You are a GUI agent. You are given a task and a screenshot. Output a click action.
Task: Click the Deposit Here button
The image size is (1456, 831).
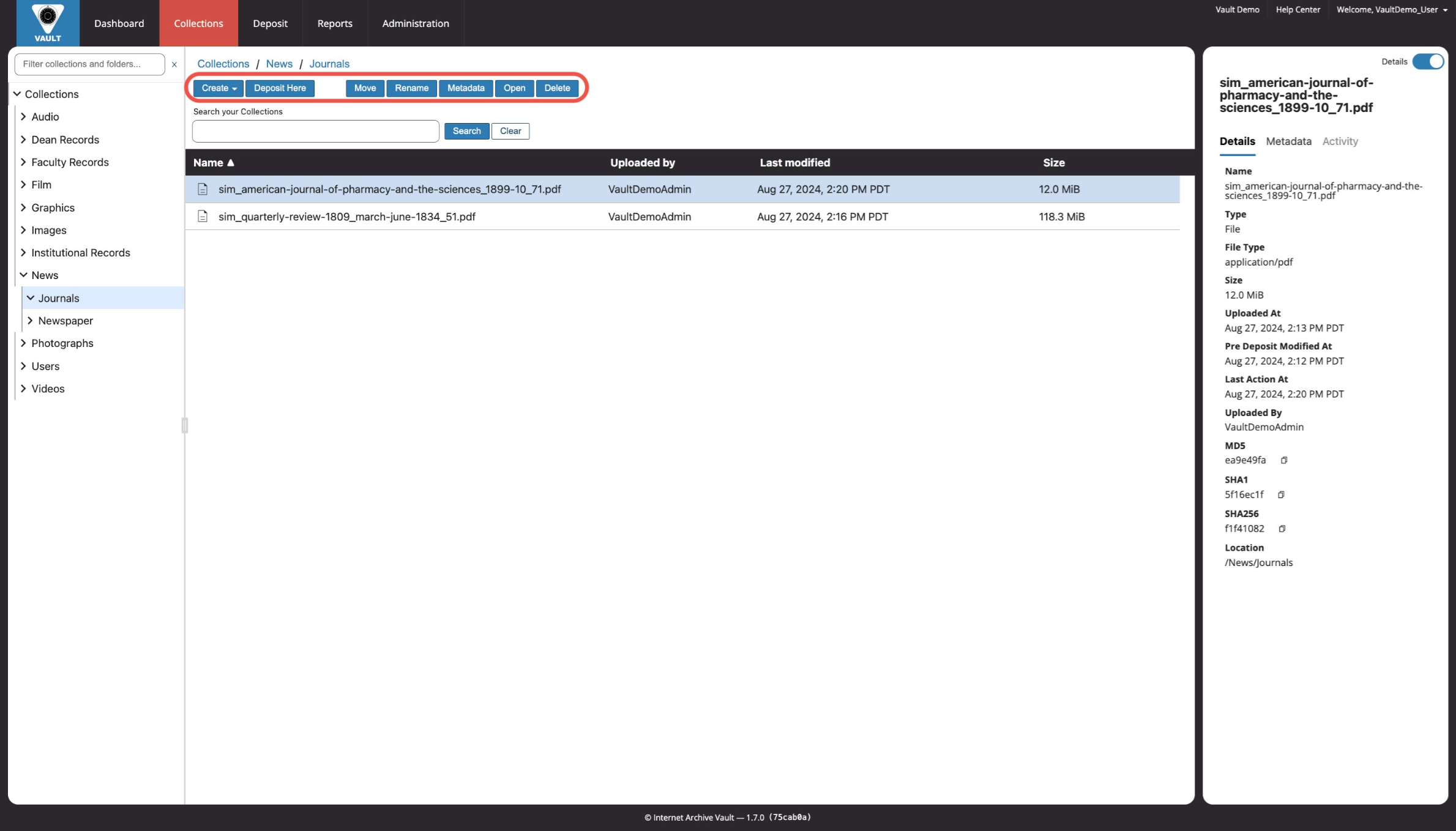pos(280,88)
